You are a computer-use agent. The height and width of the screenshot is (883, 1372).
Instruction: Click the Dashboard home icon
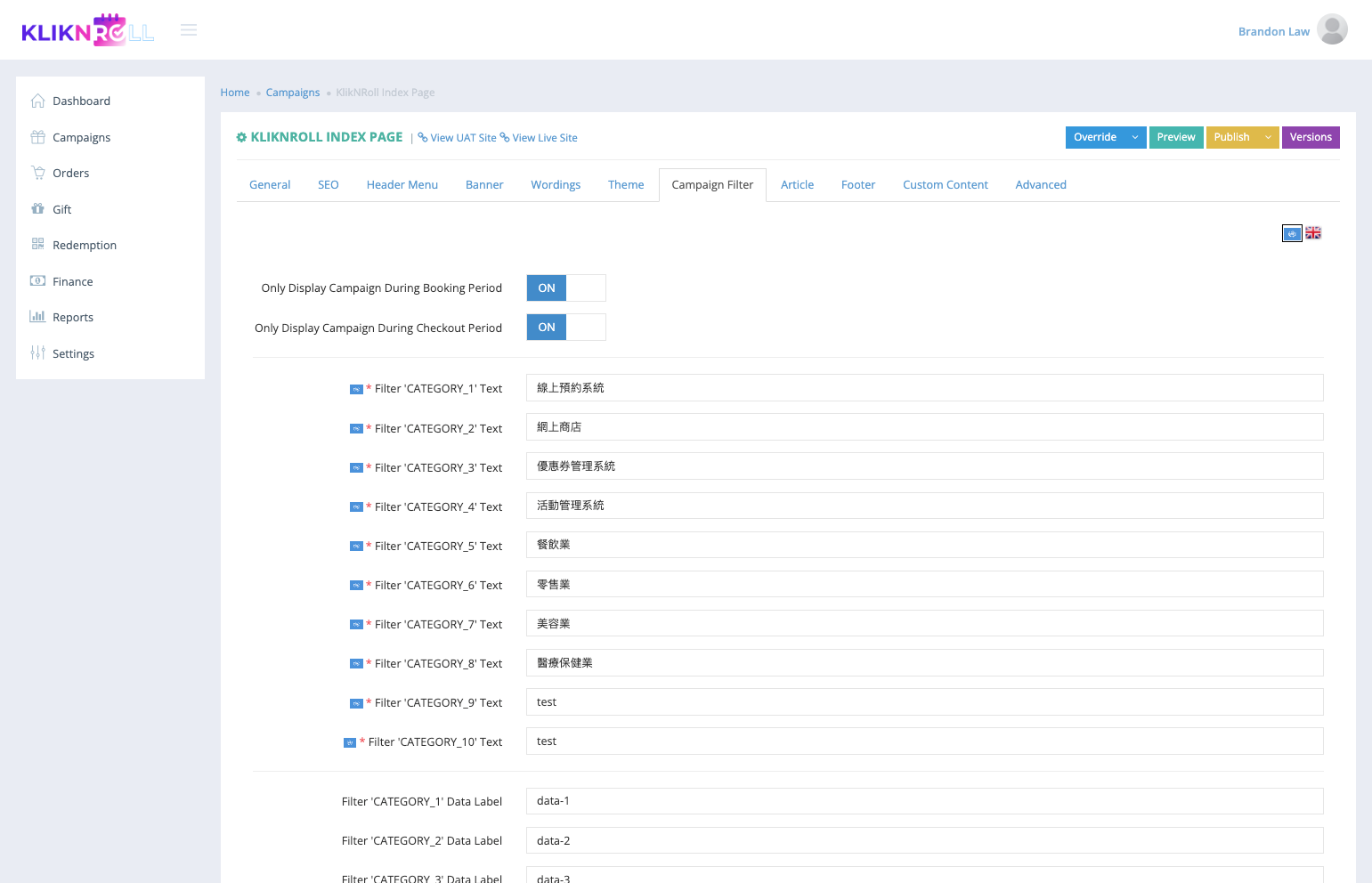(37, 101)
